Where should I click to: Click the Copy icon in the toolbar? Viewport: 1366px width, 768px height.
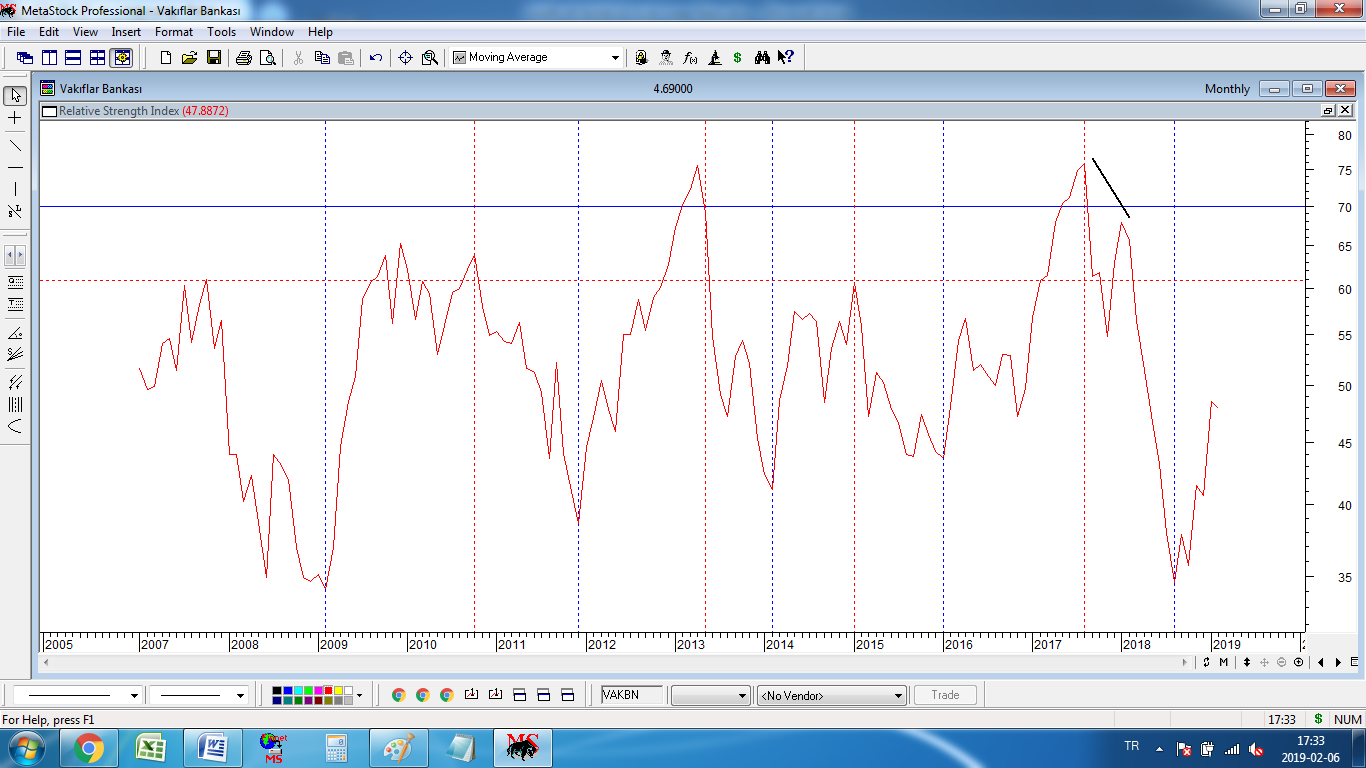click(x=322, y=58)
